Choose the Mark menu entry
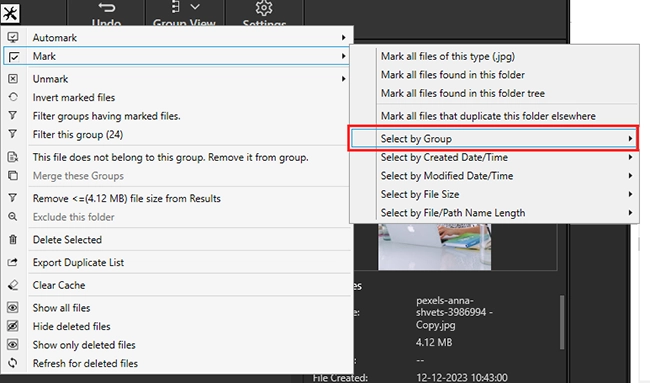The image size is (650, 383). click(x=177, y=56)
